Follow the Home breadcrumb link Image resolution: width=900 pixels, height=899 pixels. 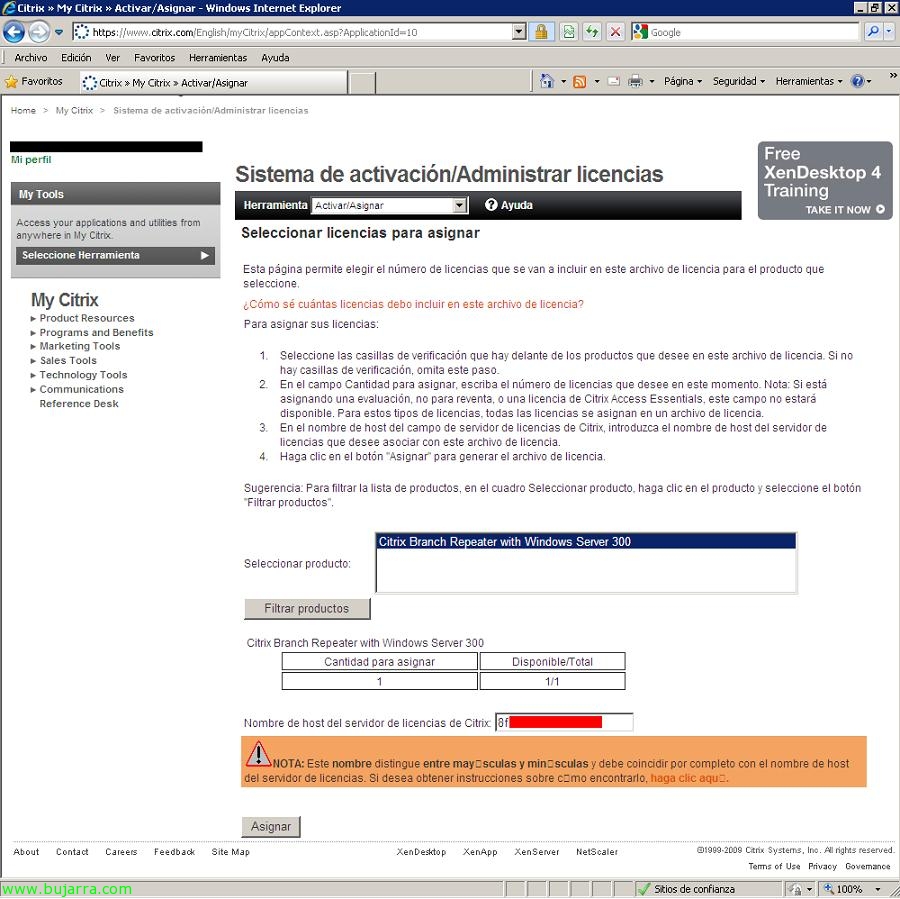[x=23, y=110]
